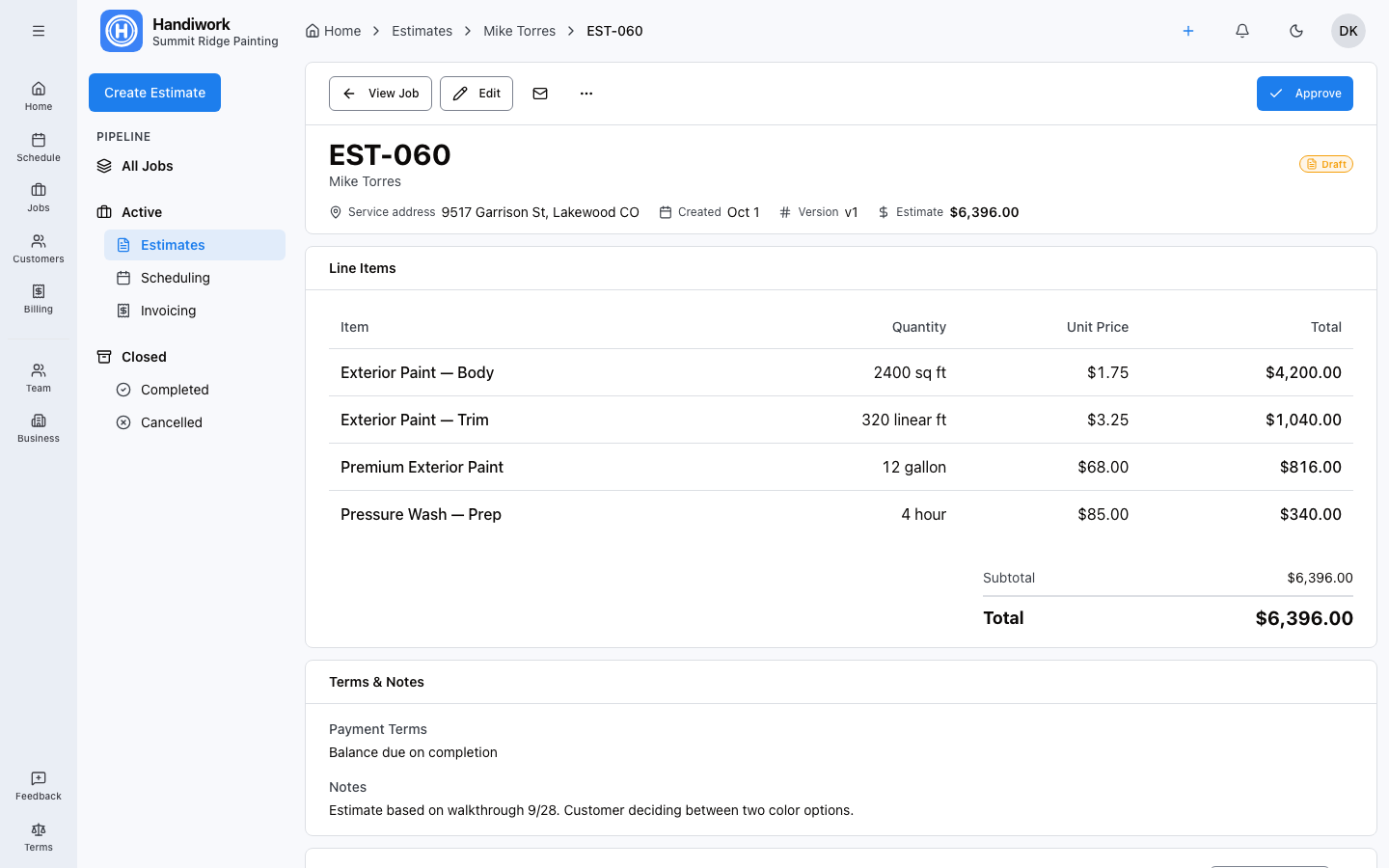Open Billing in the left rail
This screenshot has height=868, width=1389.
tap(39, 298)
